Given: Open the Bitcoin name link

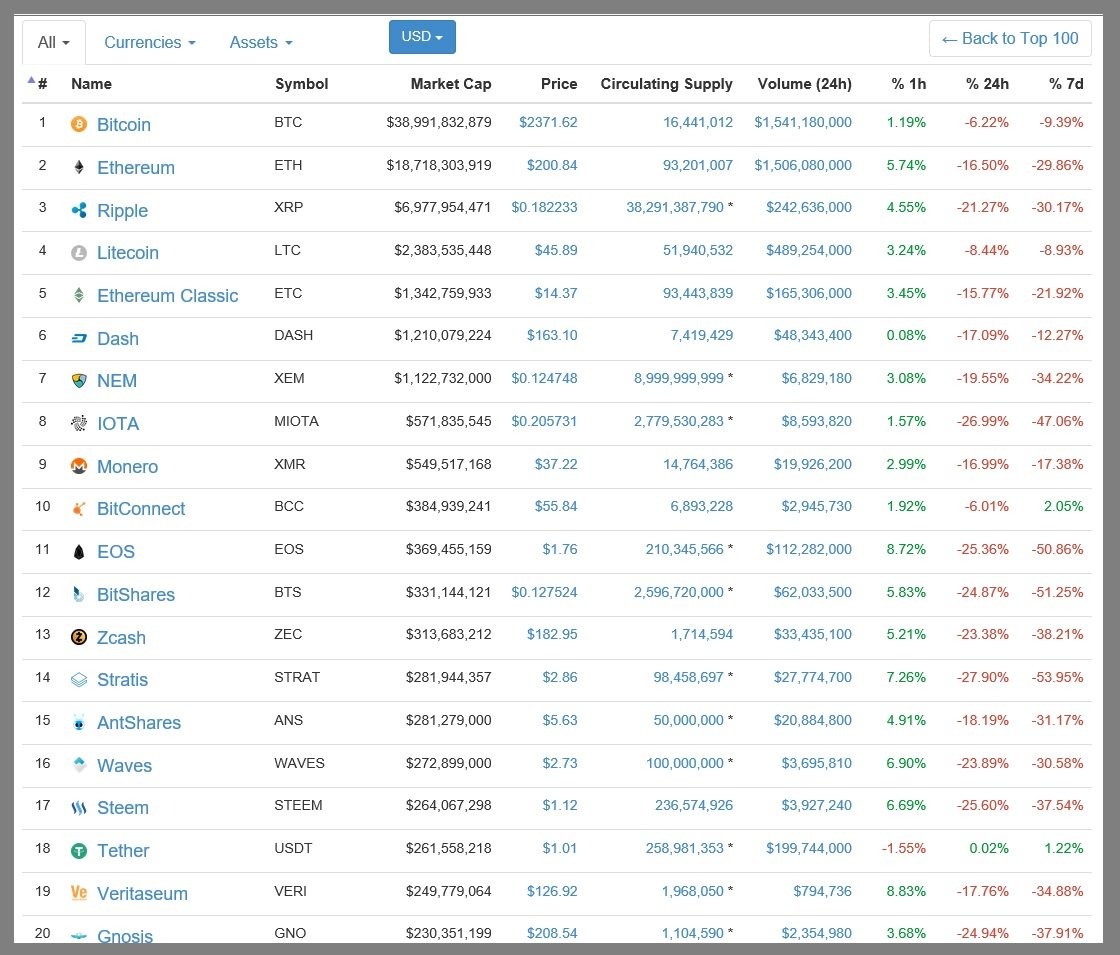Looking at the screenshot, I should (x=124, y=124).
